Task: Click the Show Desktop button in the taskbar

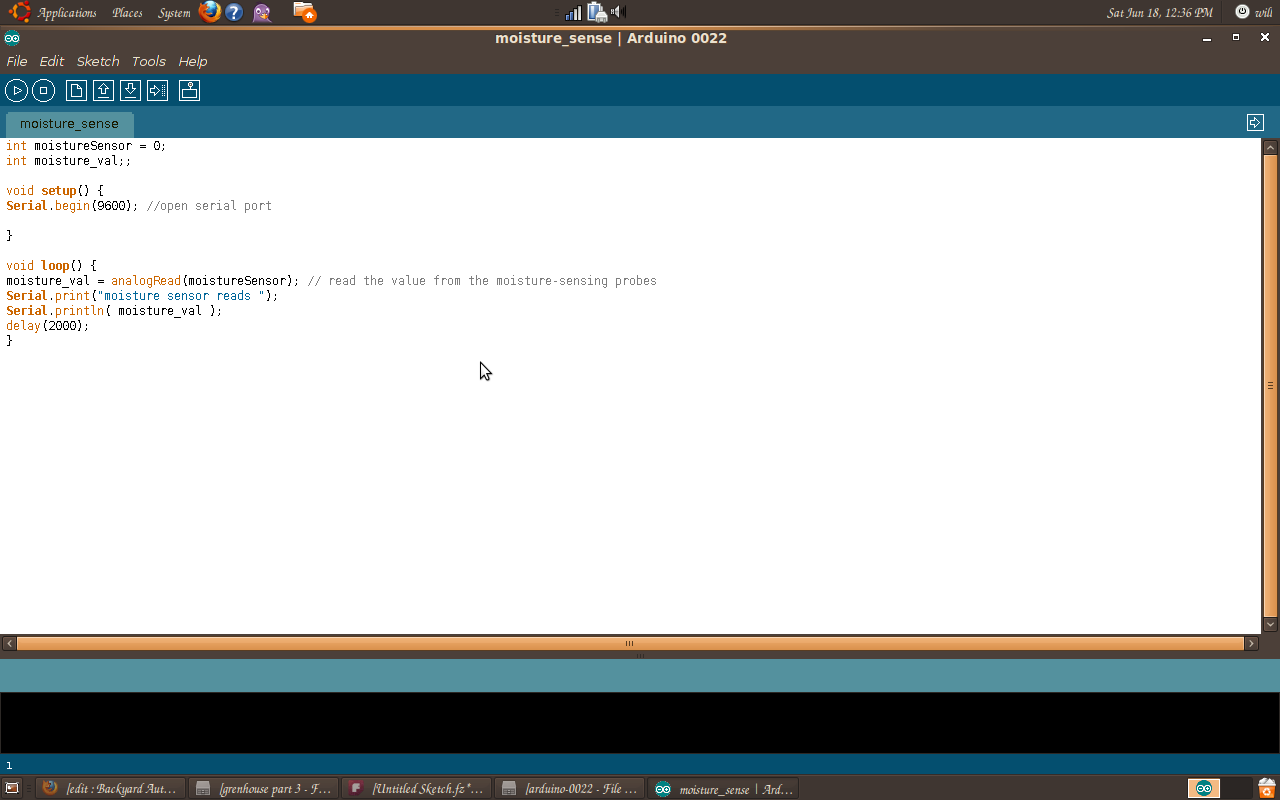Action: [x=12, y=788]
